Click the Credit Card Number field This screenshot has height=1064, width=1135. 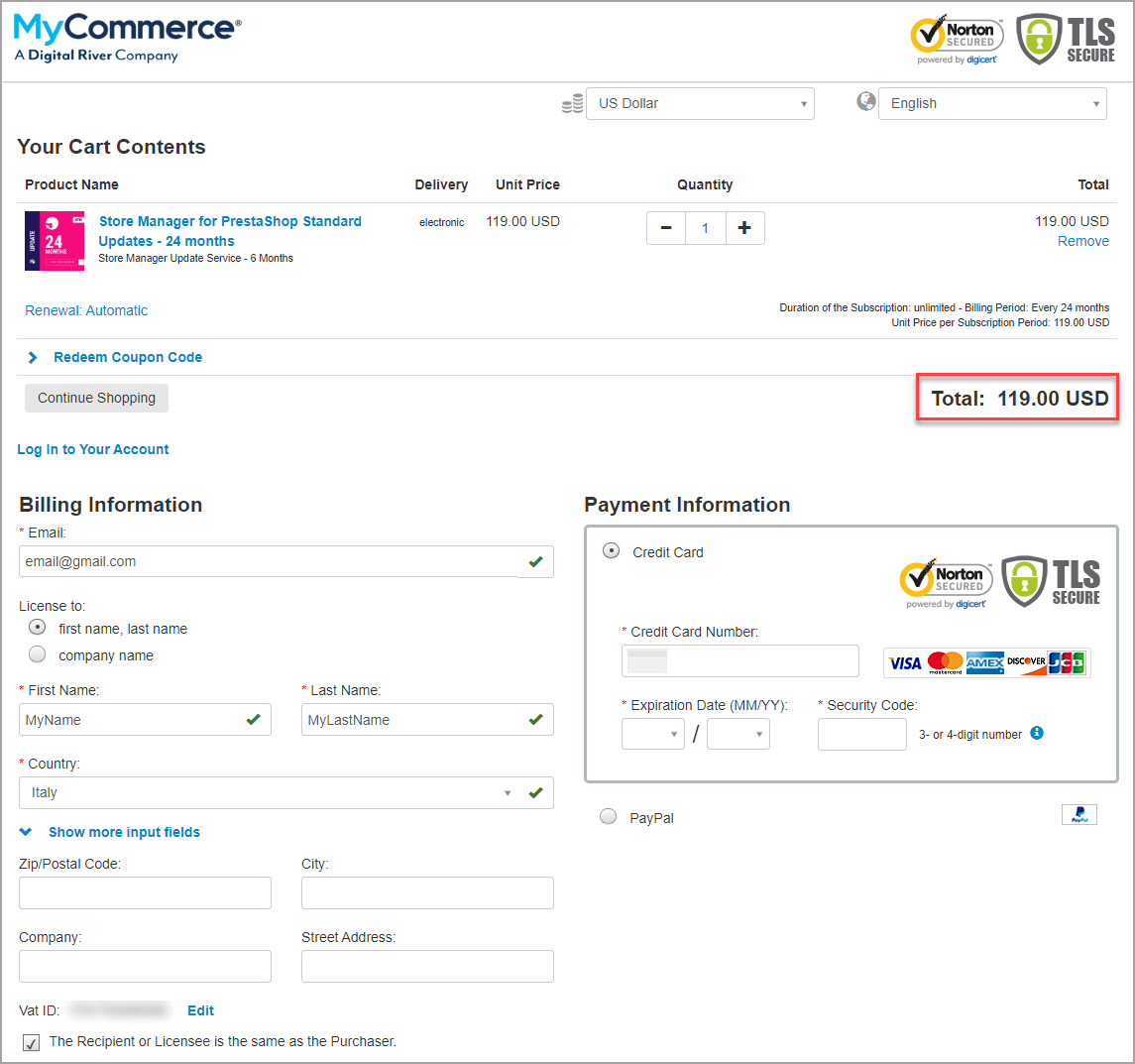pyautogui.click(x=739, y=660)
